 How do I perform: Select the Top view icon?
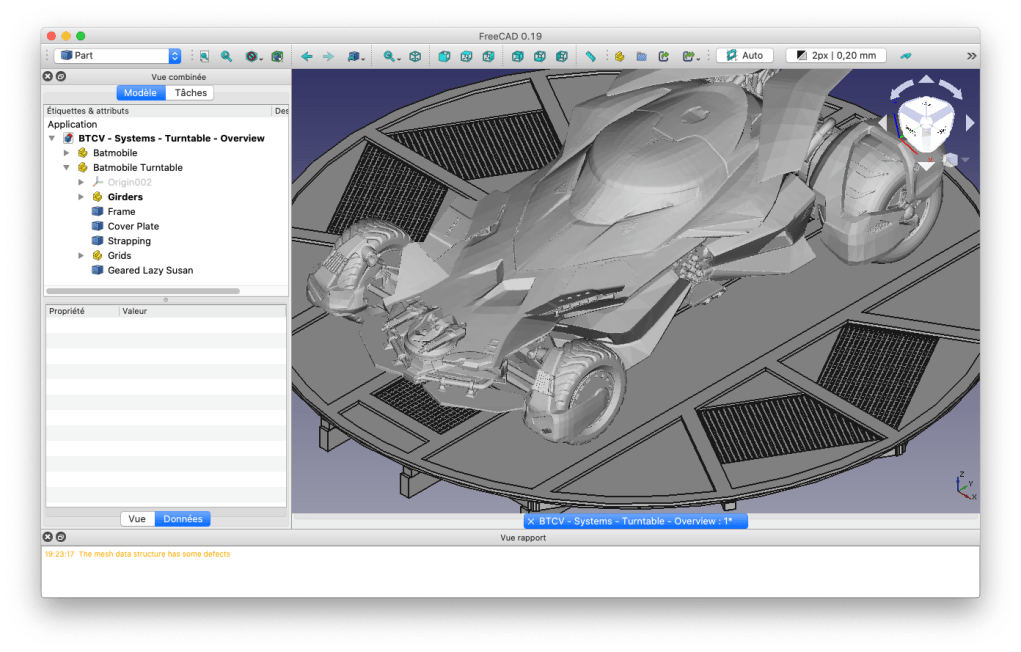(467, 56)
